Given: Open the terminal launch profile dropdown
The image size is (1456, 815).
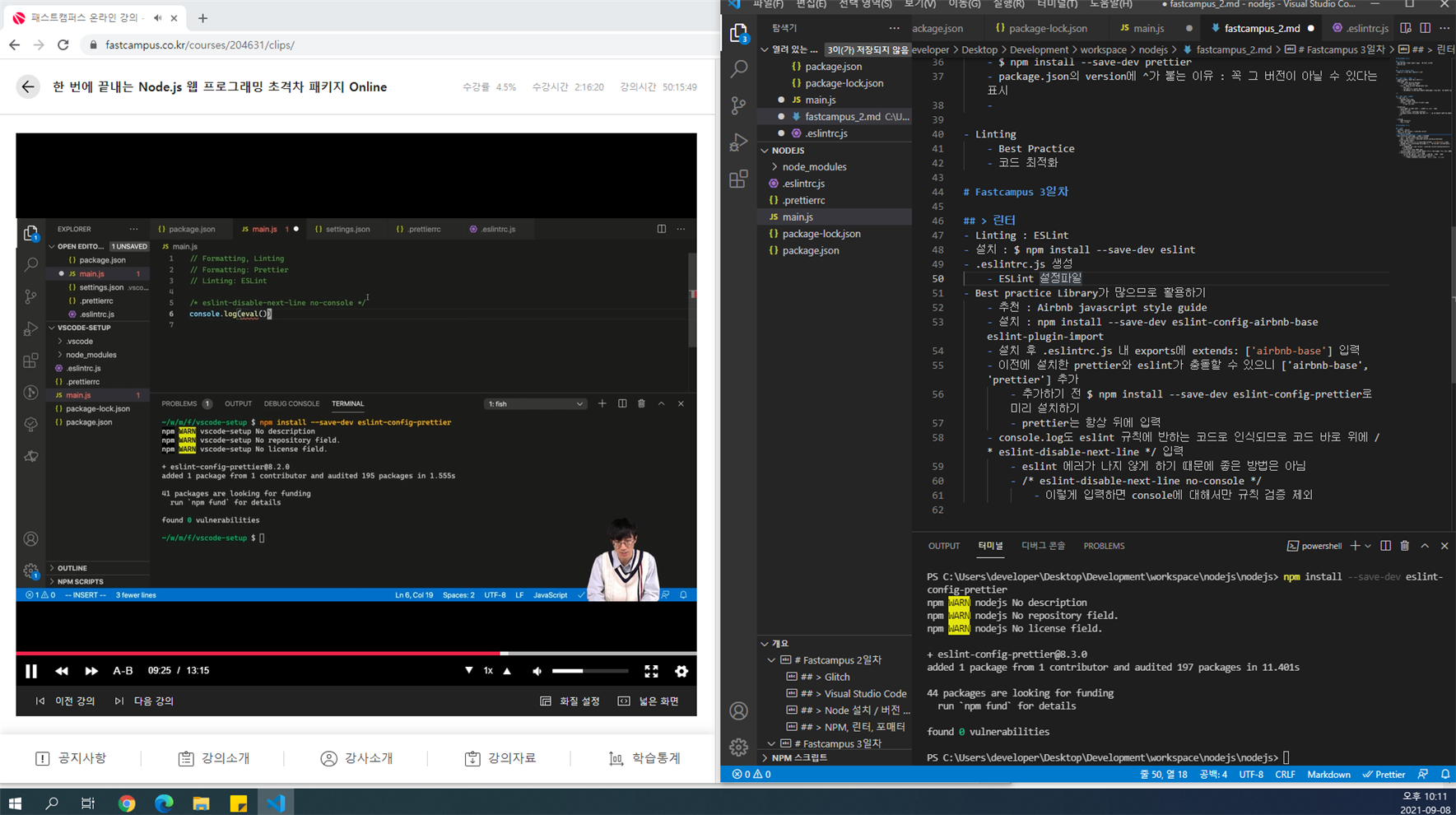Looking at the screenshot, I should coord(1368,546).
